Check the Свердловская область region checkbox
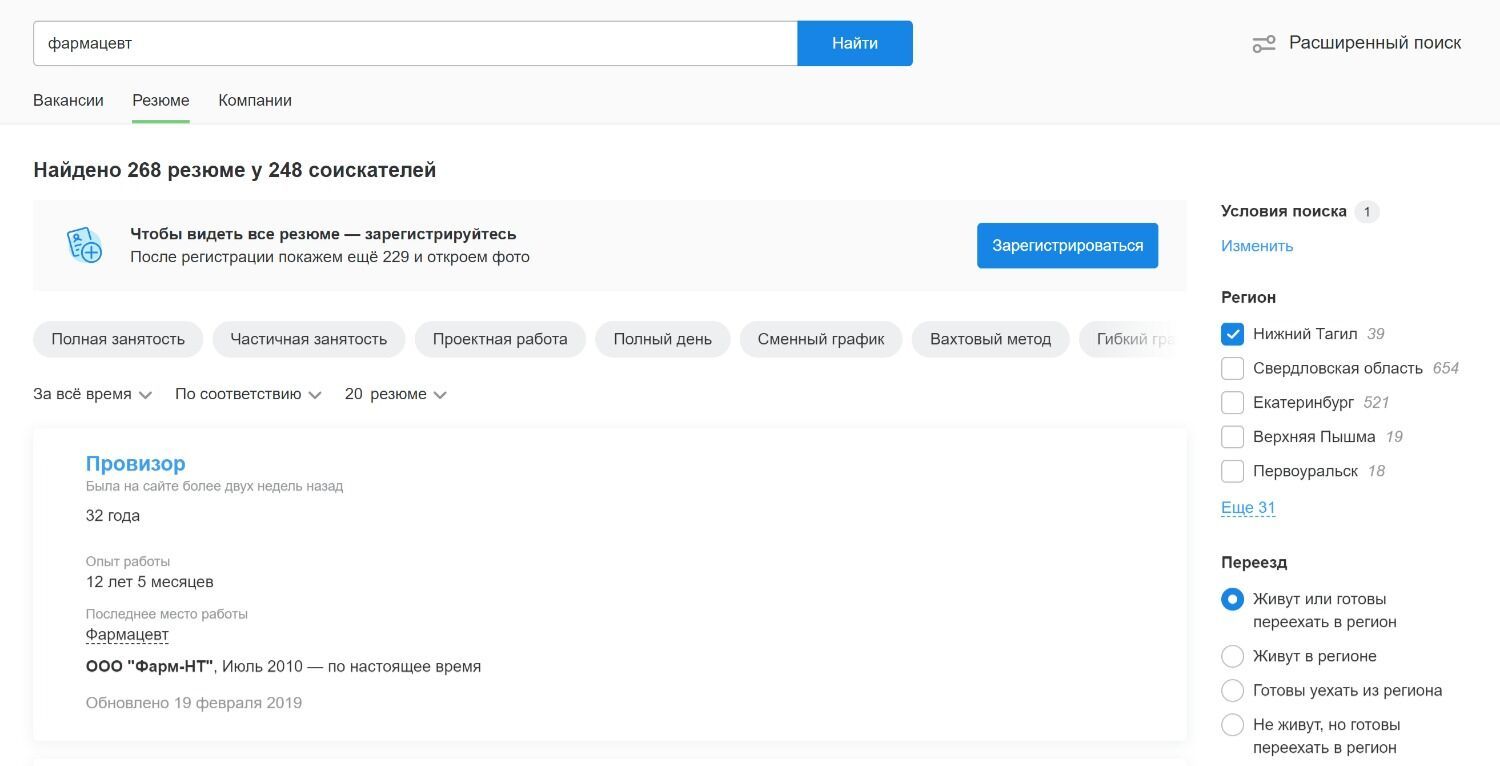This screenshot has height=766, width=1500. [1232, 368]
